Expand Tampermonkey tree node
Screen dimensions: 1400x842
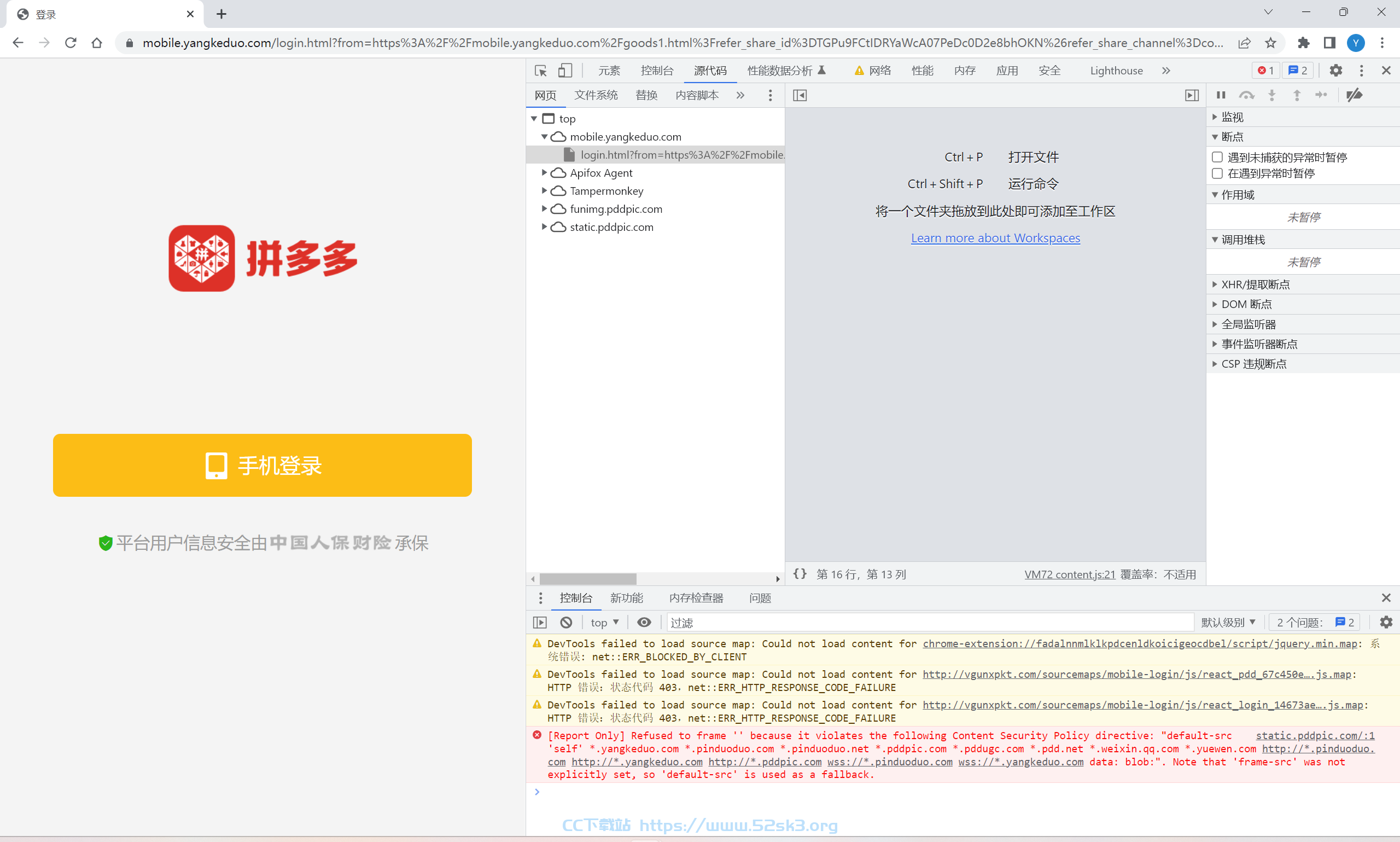[x=544, y=190]
